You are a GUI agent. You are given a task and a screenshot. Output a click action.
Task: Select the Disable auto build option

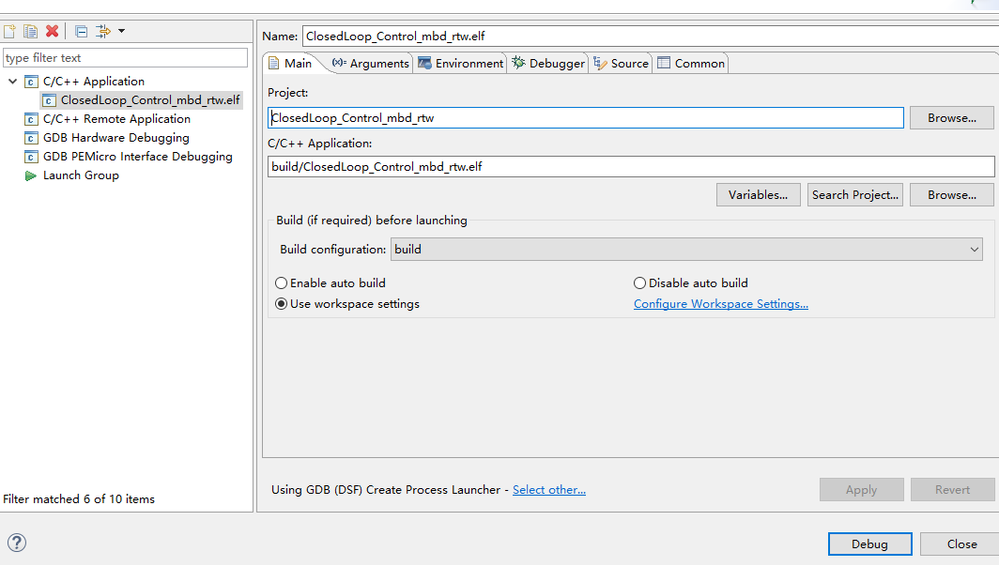tap(640, 283)
